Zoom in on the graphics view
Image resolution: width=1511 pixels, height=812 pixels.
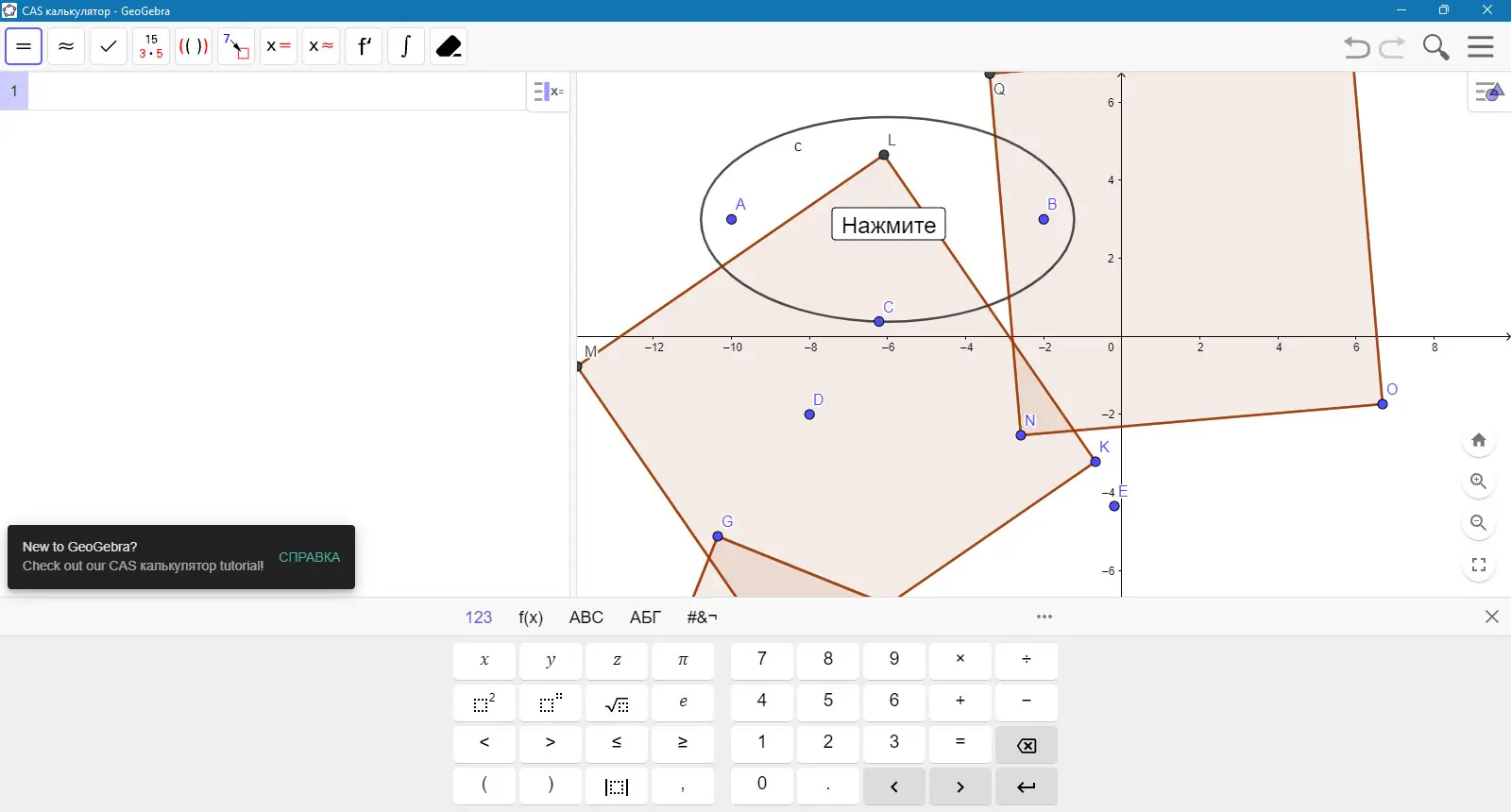point(1479,482)
